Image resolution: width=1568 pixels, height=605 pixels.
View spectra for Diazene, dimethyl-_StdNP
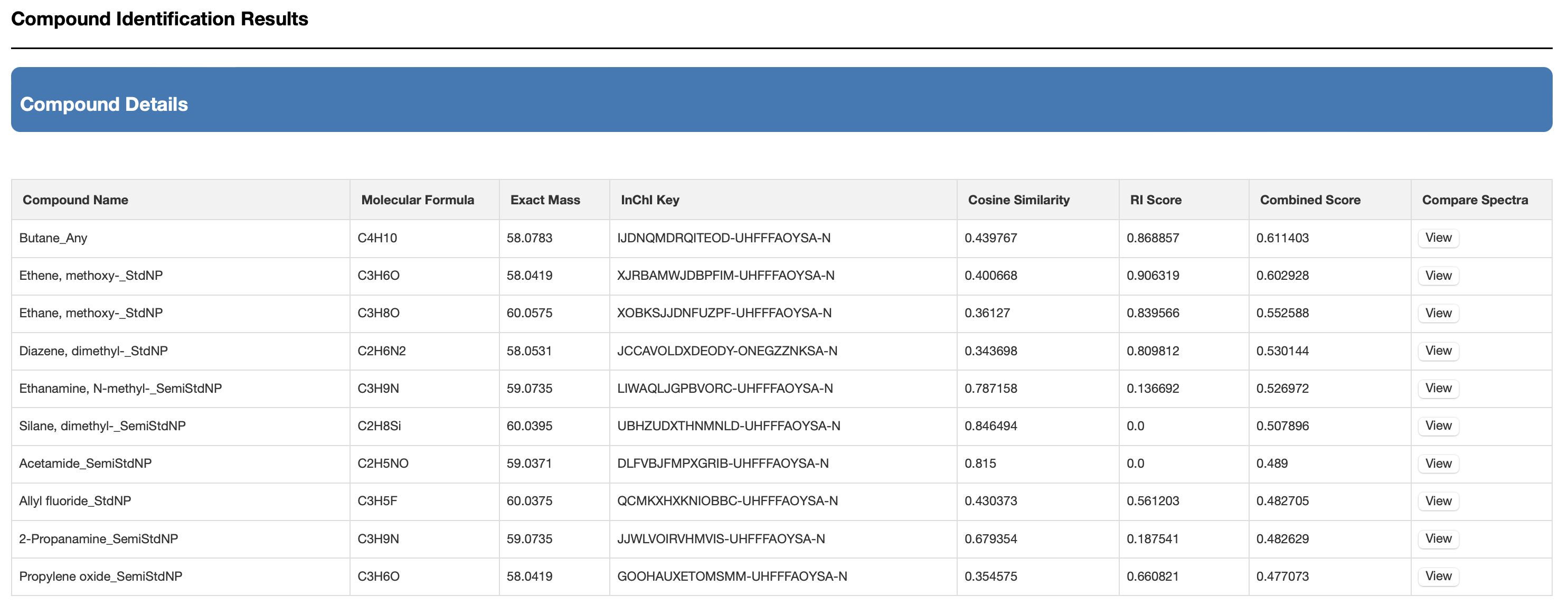coord(1438,351)
